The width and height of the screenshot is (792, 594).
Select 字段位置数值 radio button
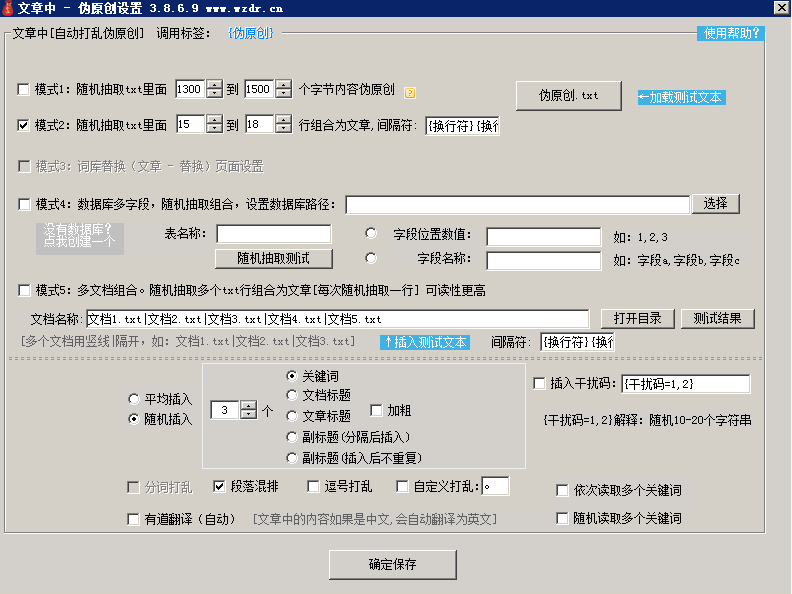[371, 233]
